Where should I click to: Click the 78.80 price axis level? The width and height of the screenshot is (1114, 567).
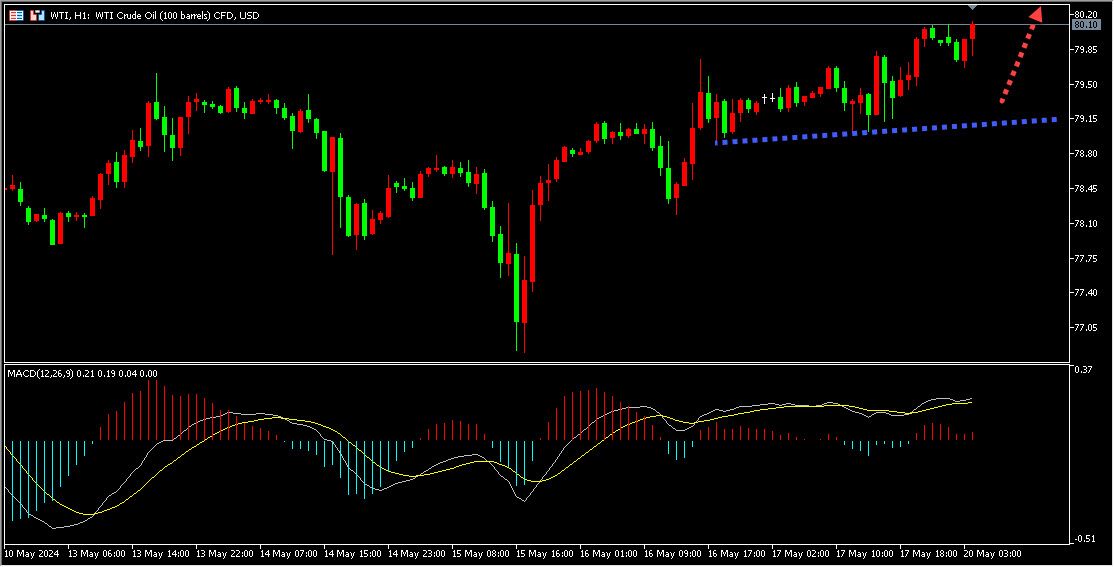tap(1086, 154)
